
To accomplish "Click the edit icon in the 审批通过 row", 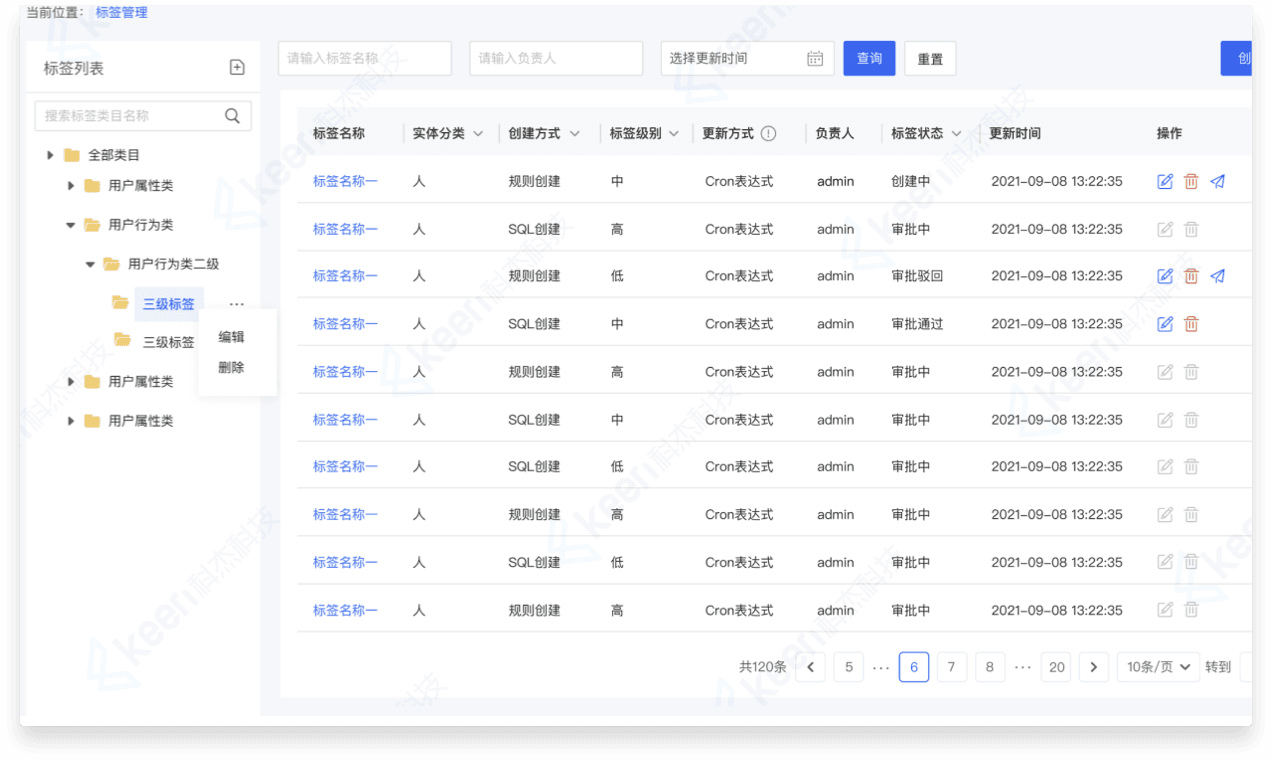I will point(1165,324).
